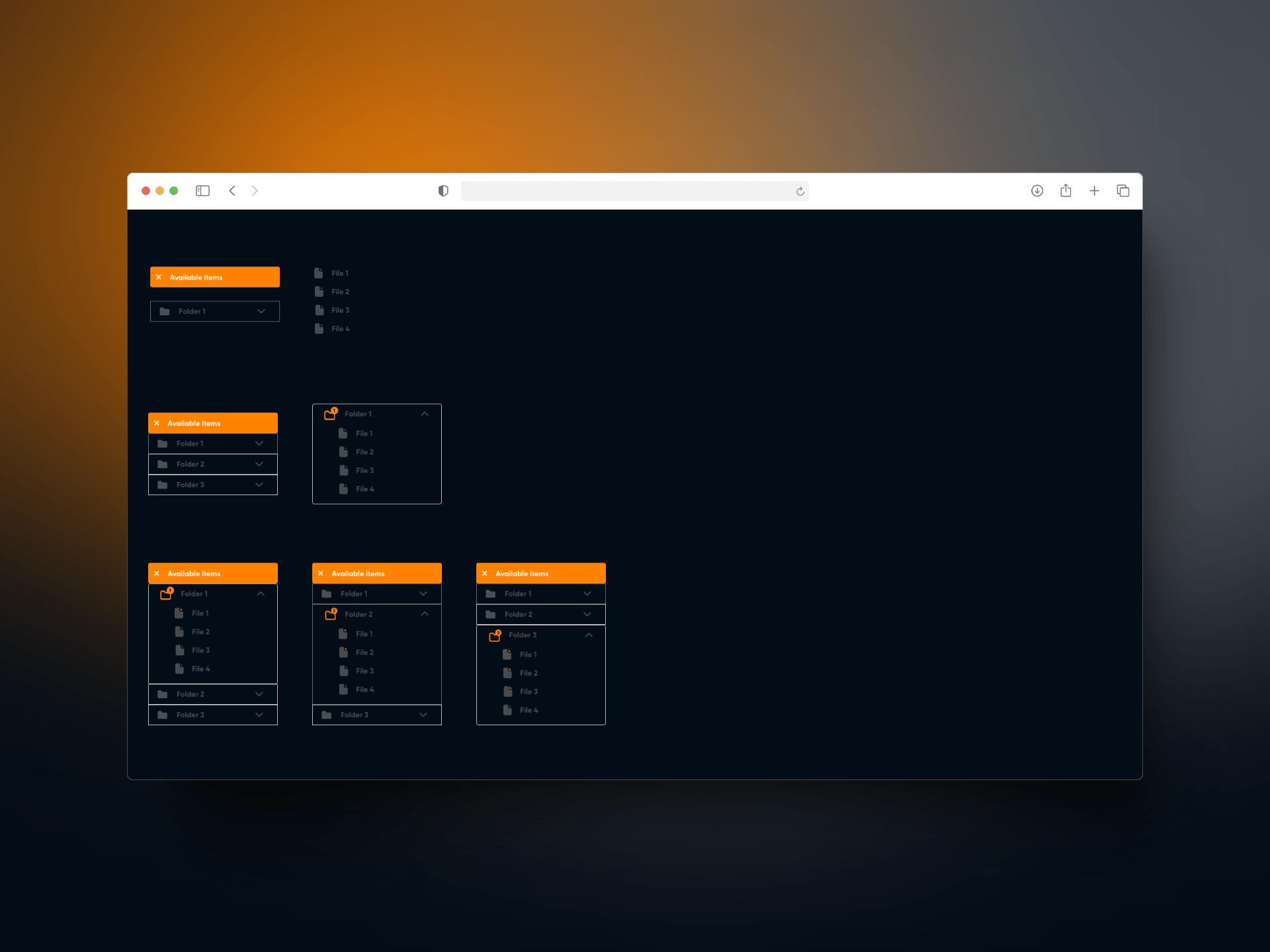Click the File 2 document icon in the top file list
The image size is (1270, 952).
319,291
